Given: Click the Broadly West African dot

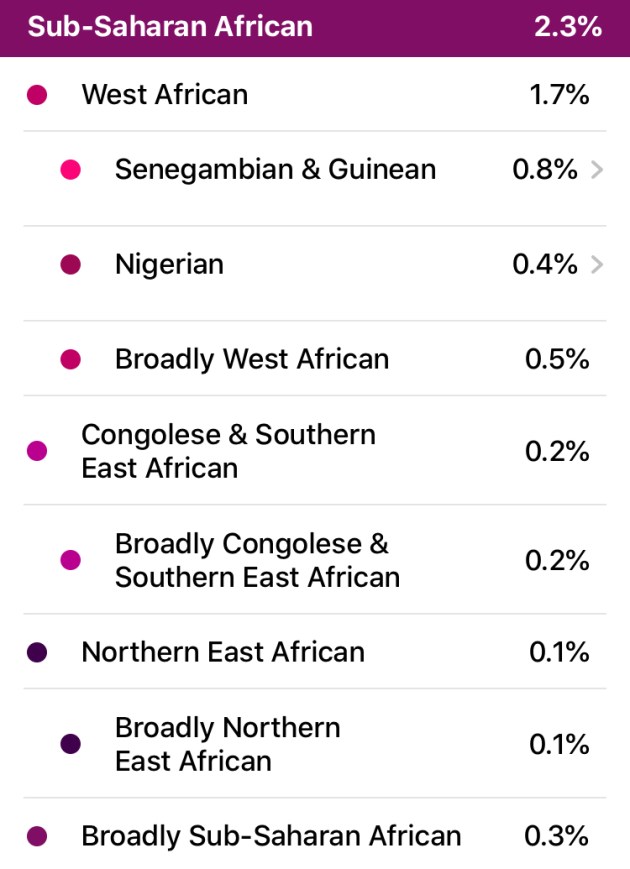Looking at the screenshot, I should (71, 359).
